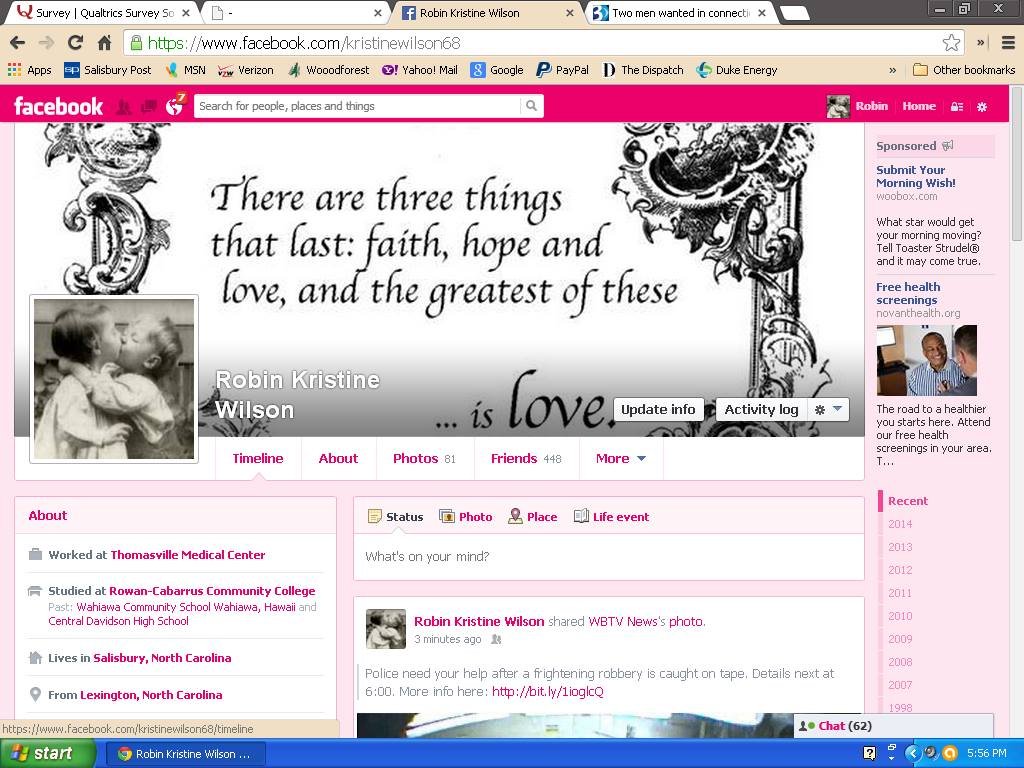Select the Timeline tab
This screenshot has height=768, width=1024.
coord(258,458)
